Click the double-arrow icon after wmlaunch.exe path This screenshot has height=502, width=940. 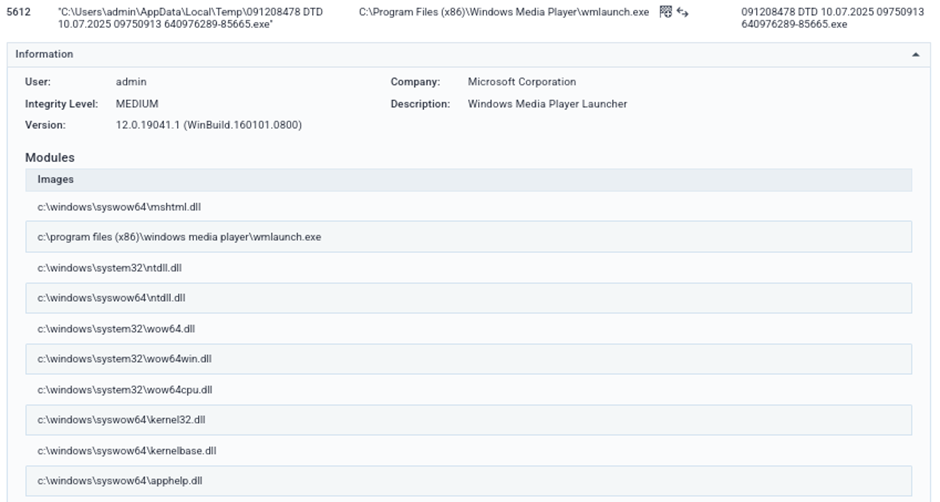[682, 12]
